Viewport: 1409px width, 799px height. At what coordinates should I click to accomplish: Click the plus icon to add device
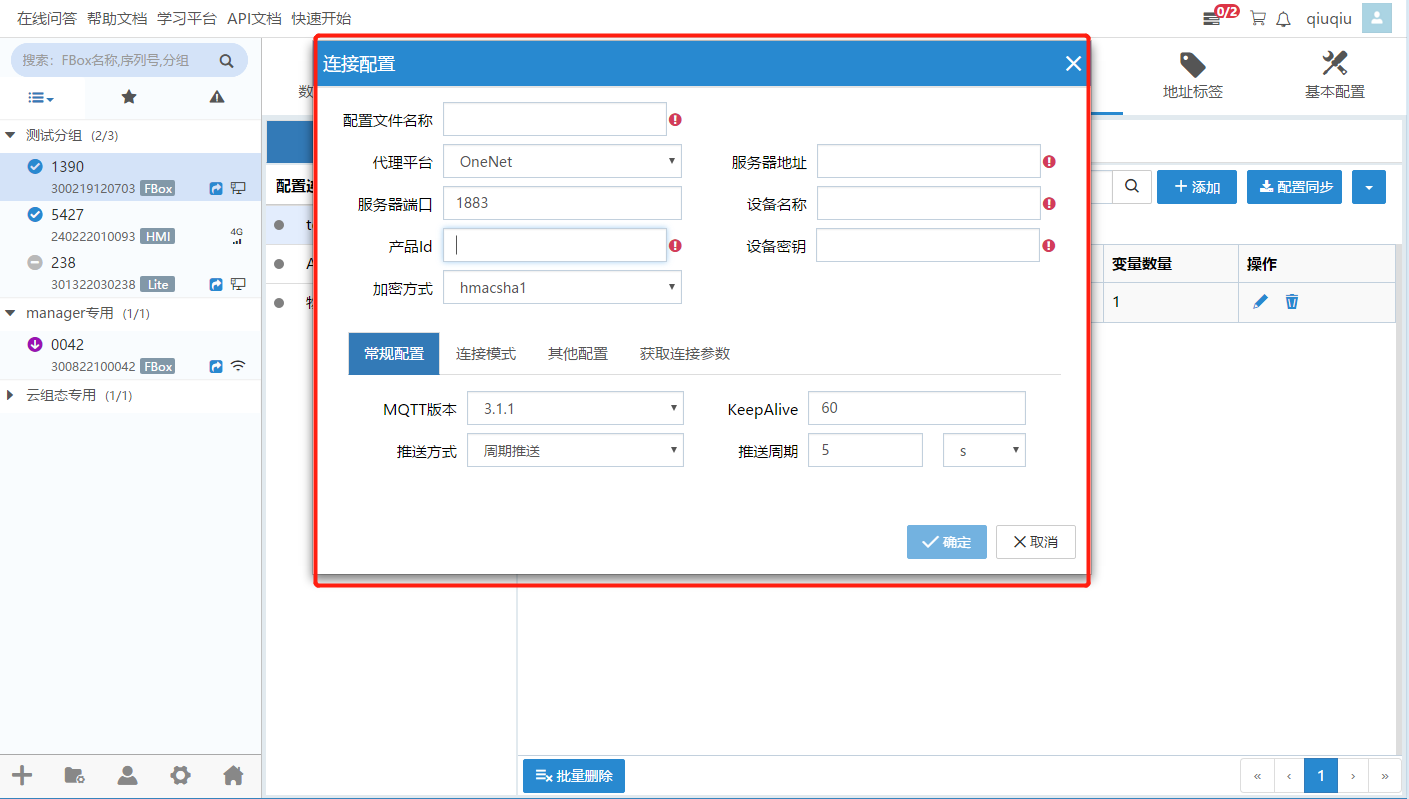point(22,775)
